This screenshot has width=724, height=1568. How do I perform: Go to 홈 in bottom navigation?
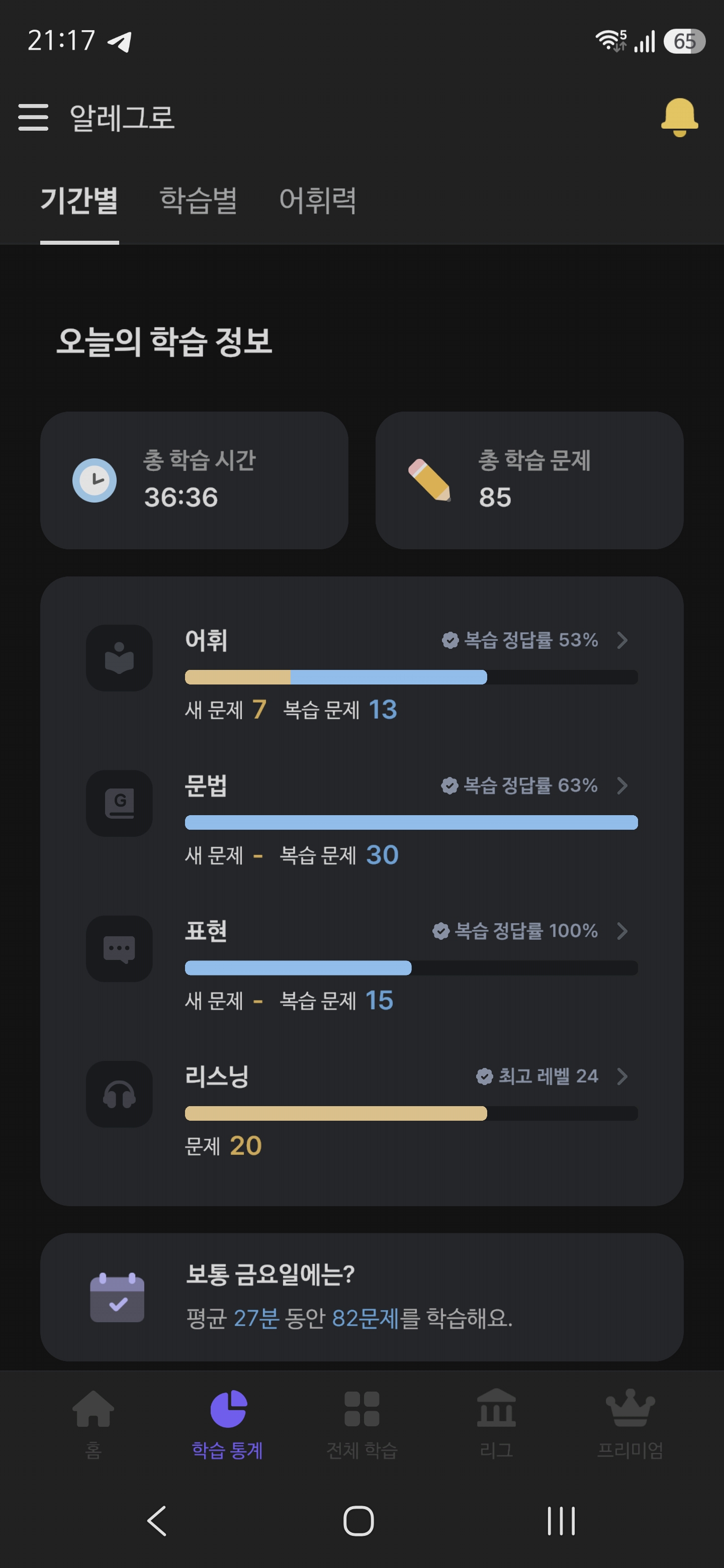[93, 1424]
